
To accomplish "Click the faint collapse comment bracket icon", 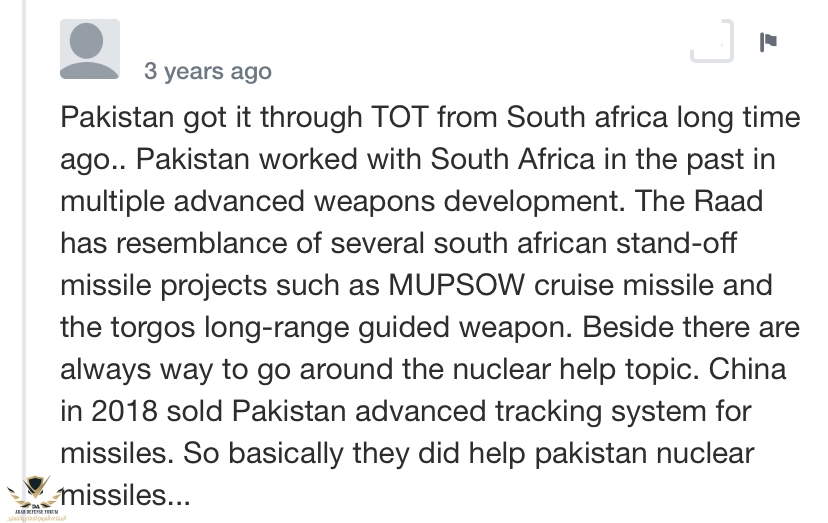I will pyautogui.click(x=714, y=43).
